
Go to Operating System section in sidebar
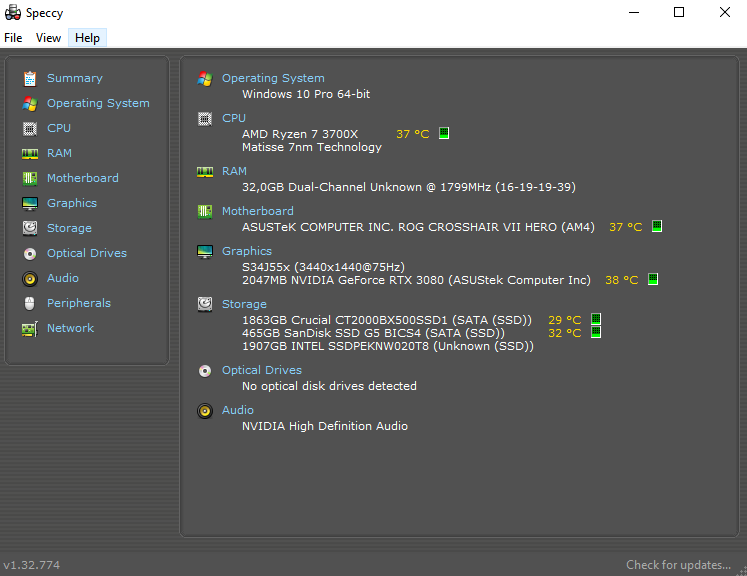click(x=98, y=103)
